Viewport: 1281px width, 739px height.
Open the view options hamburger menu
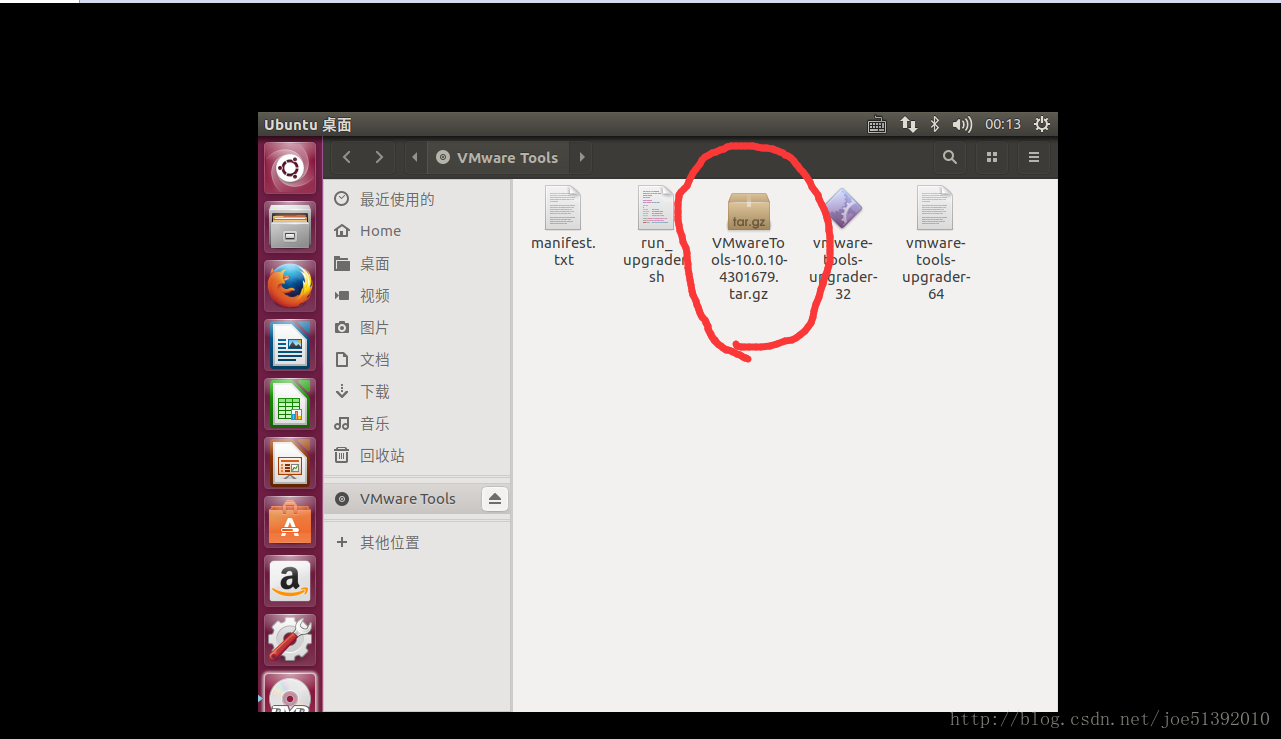1034,157
